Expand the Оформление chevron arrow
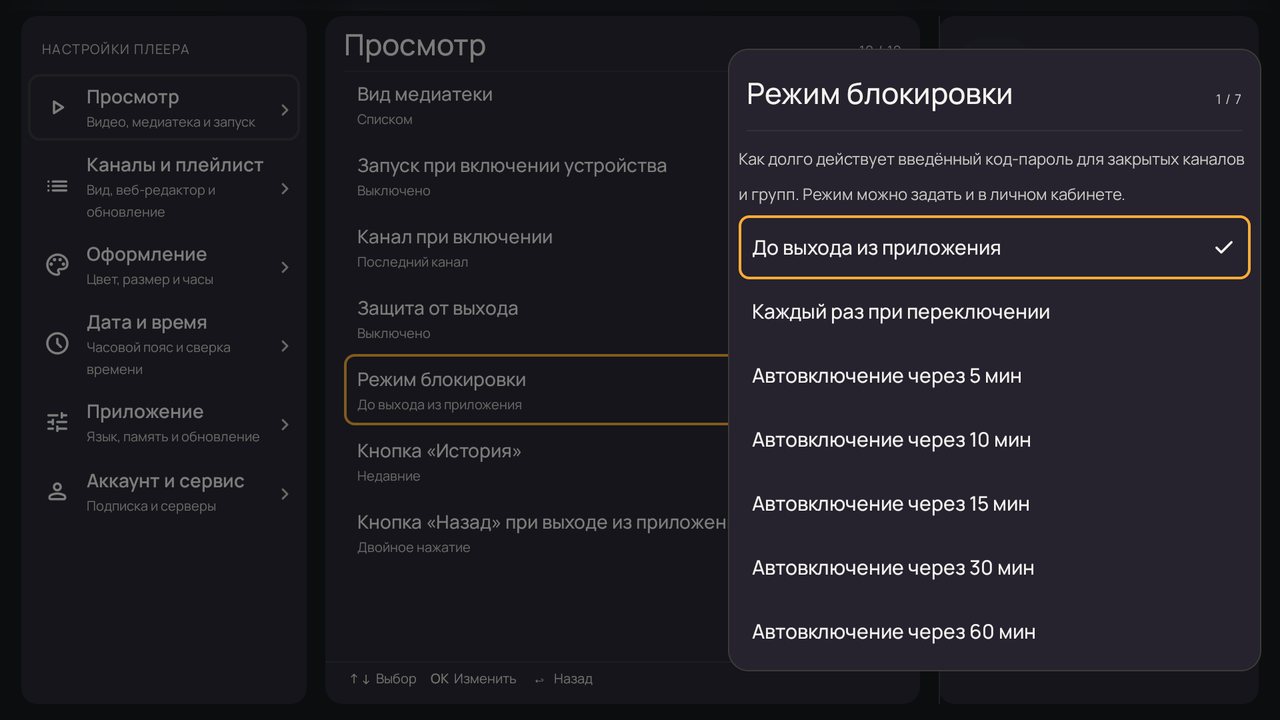 [x=285, y=267]
